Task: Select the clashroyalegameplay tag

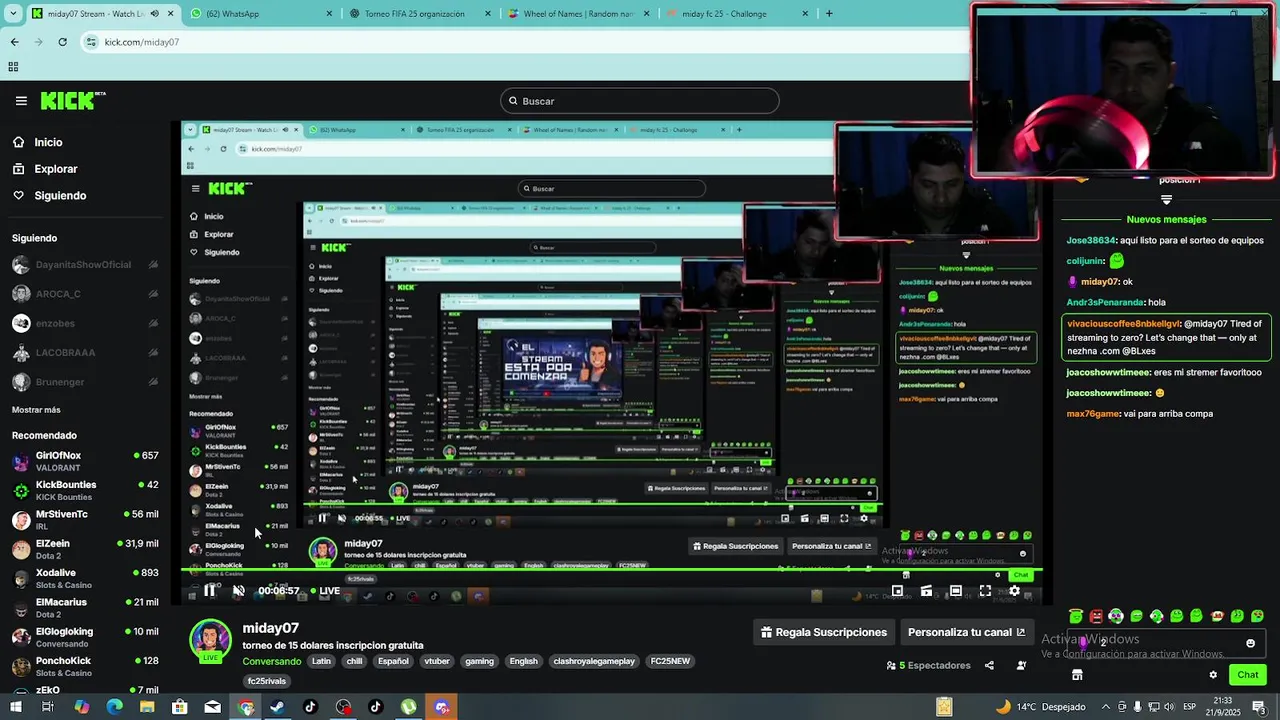Action: [x=594, y=661]
